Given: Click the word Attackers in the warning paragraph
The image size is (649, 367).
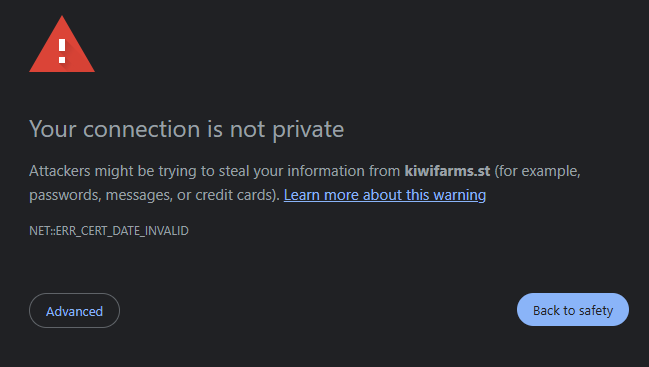Looking at the screenshot, I should [60, 171].
